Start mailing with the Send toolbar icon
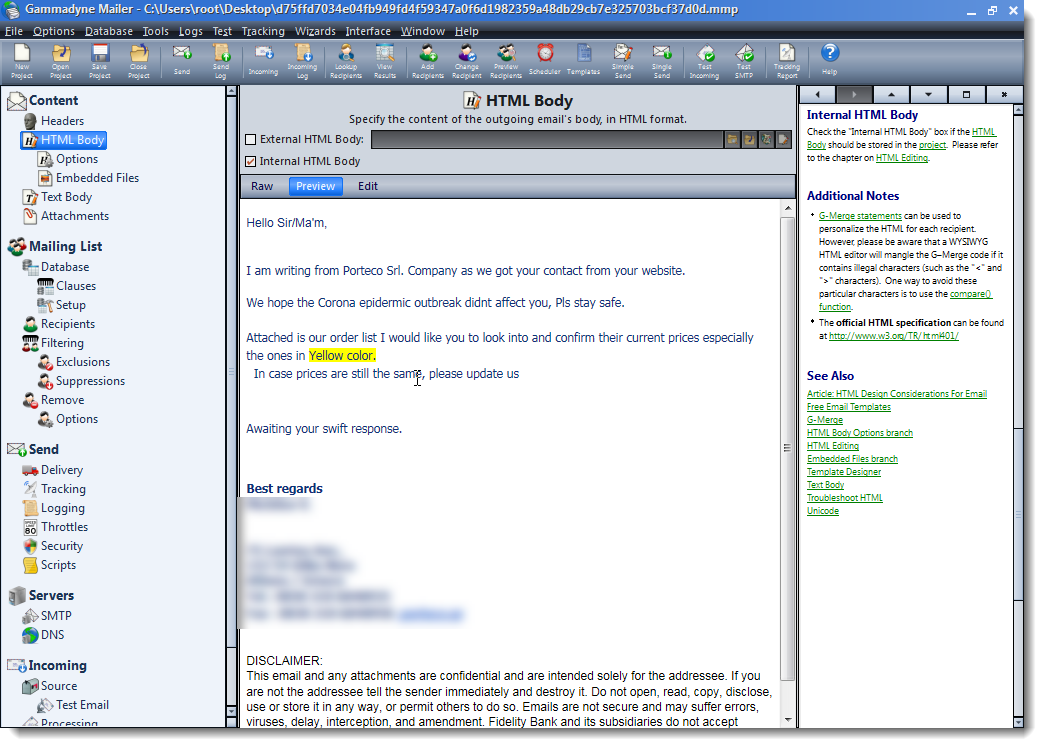 [182, 60]
